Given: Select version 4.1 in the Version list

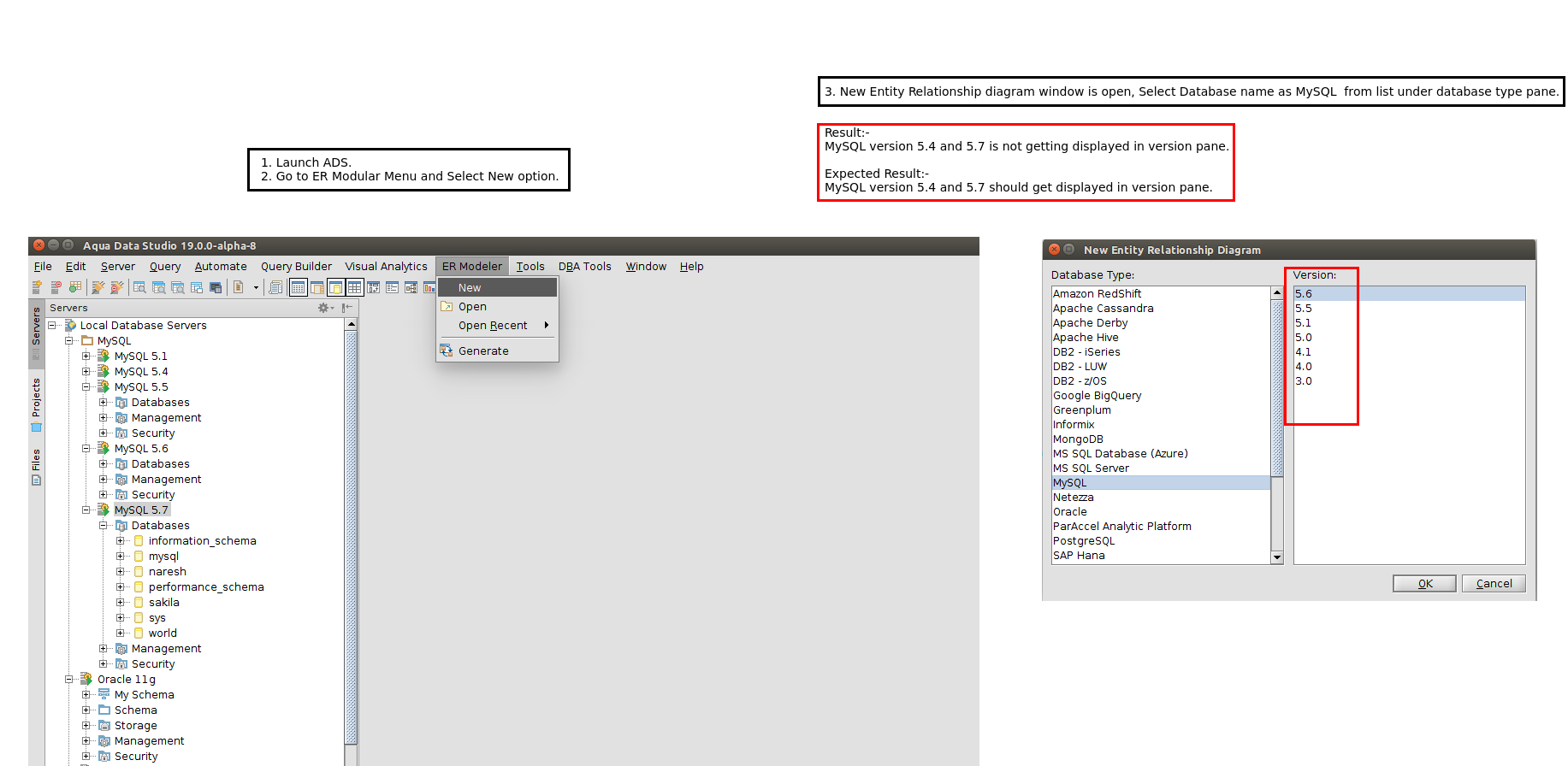Looking at the screenshot, I should 1409,352.
